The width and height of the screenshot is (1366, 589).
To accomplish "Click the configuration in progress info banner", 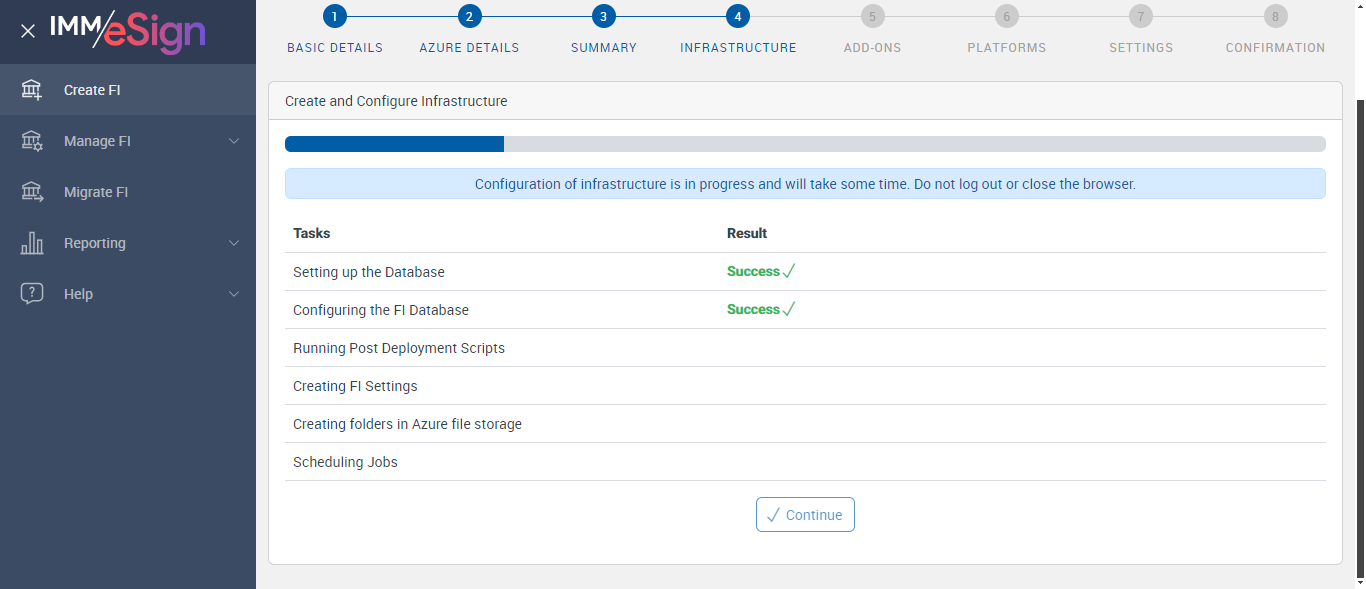I will point(805,184).
